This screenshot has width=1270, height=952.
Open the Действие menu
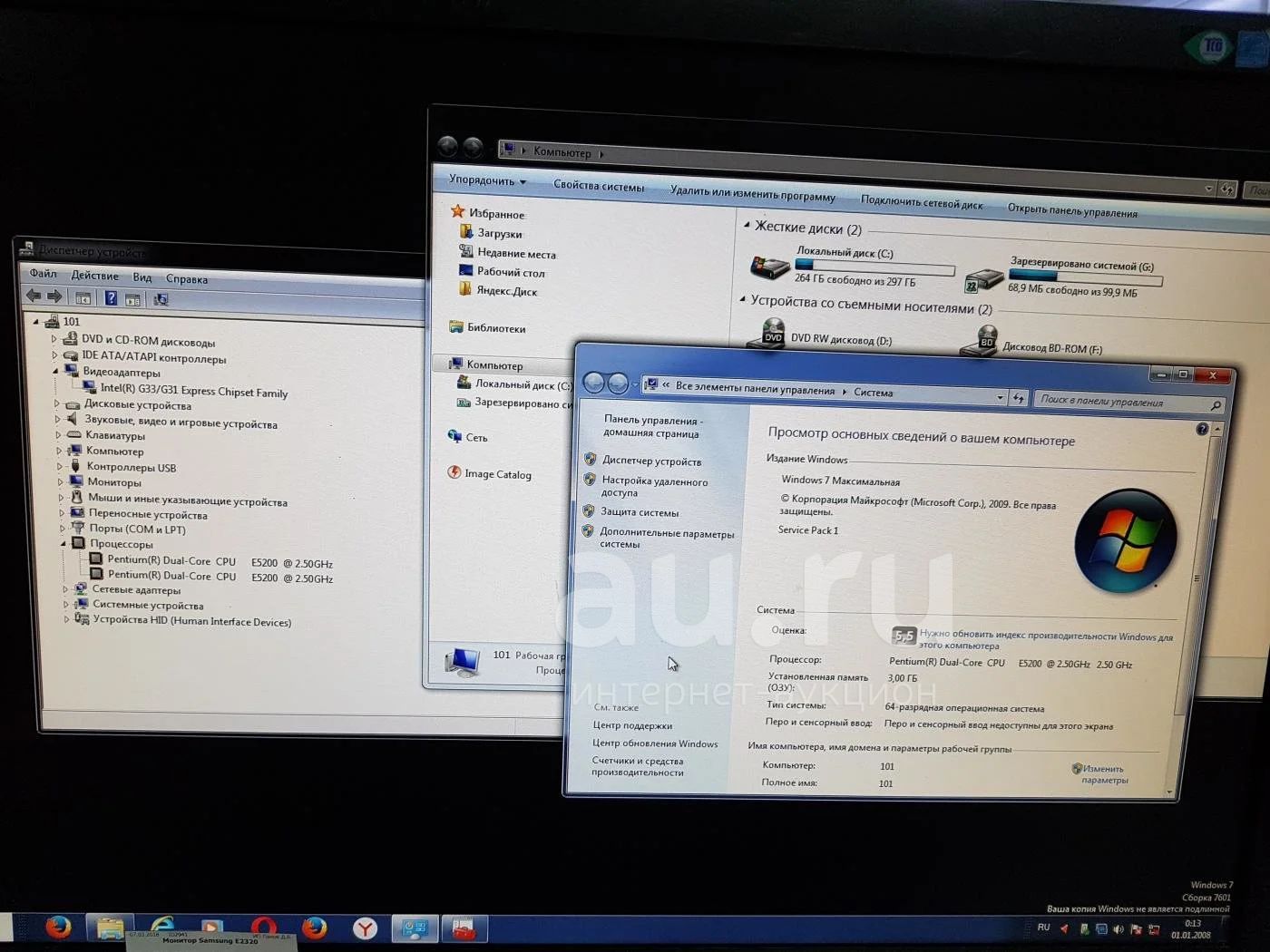95,276
